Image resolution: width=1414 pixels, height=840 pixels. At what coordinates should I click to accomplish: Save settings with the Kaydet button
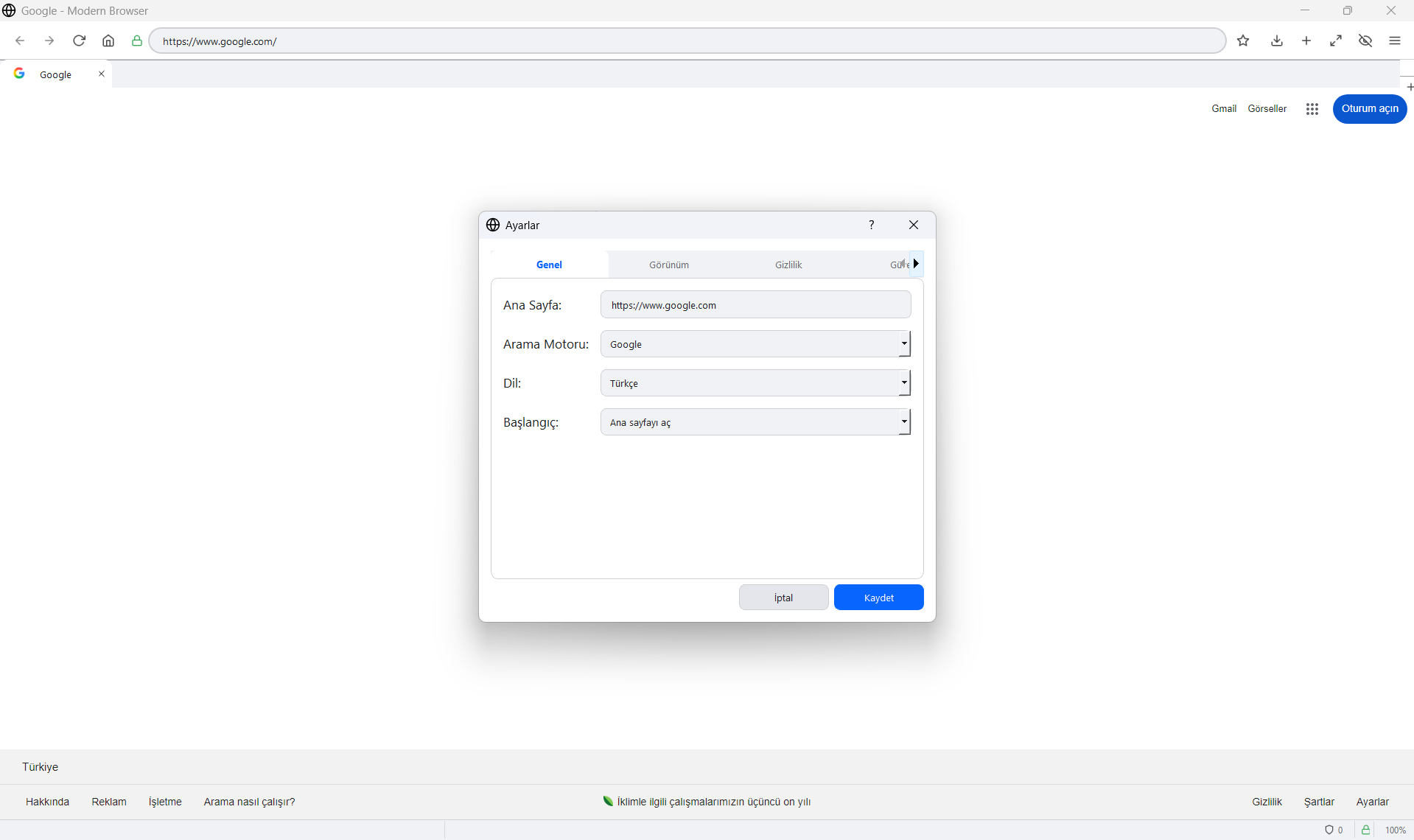tap(878, 597)
